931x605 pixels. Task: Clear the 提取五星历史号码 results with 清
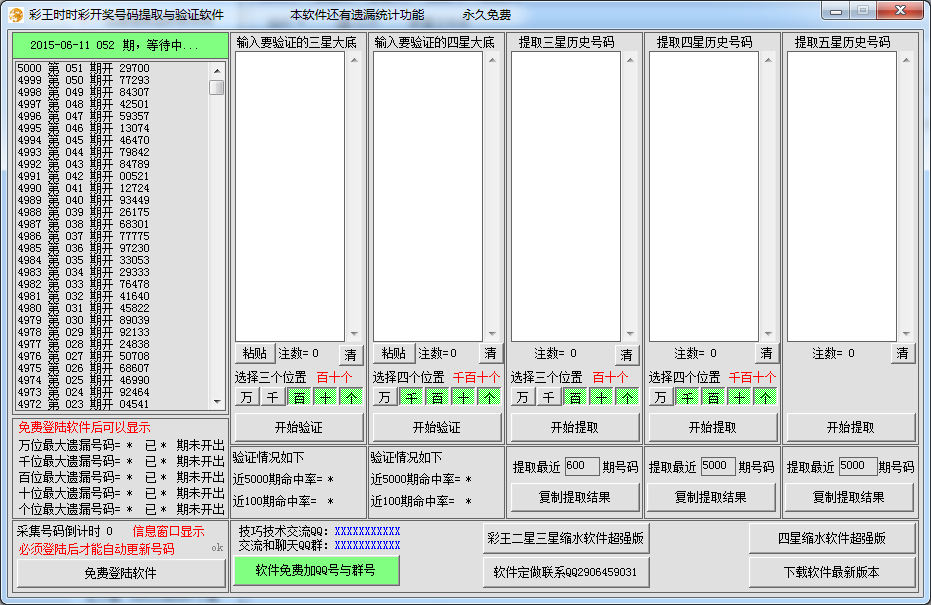(902, 353)
